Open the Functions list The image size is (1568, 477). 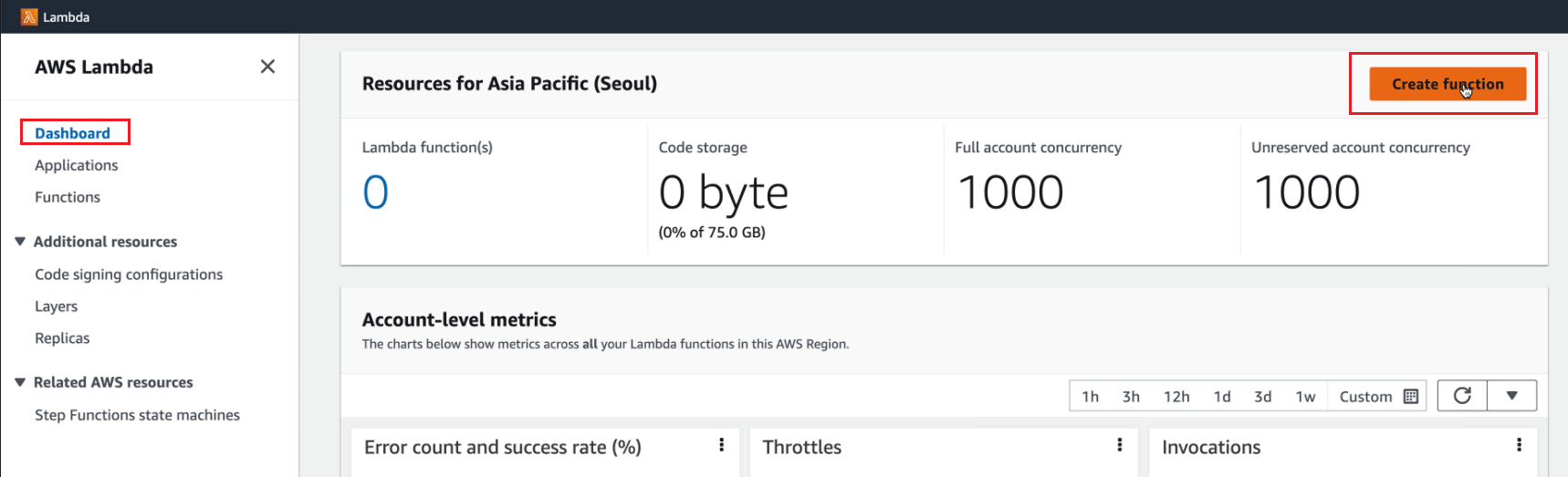pyautogui.click(x=68, y=197)
